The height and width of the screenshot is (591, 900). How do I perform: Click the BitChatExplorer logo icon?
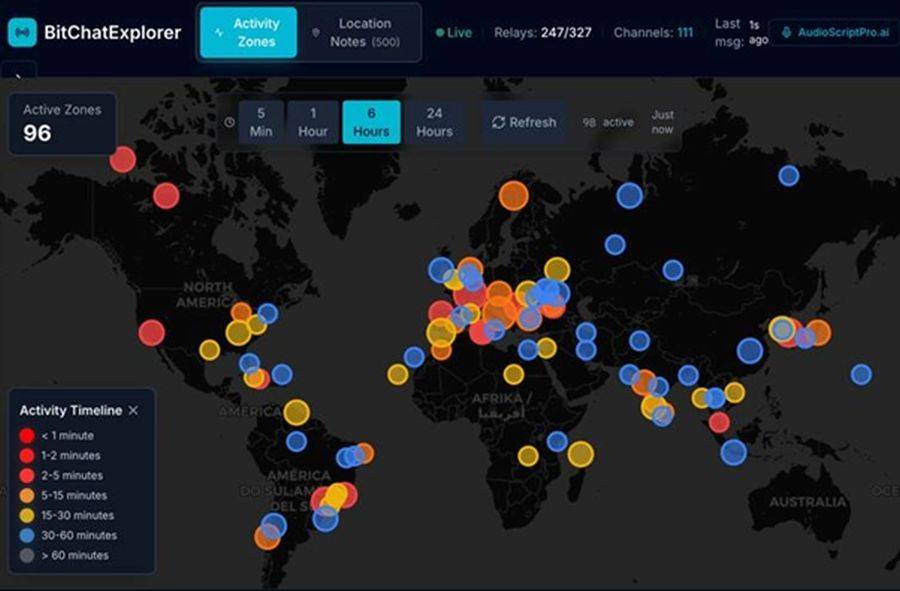(22, 33)
